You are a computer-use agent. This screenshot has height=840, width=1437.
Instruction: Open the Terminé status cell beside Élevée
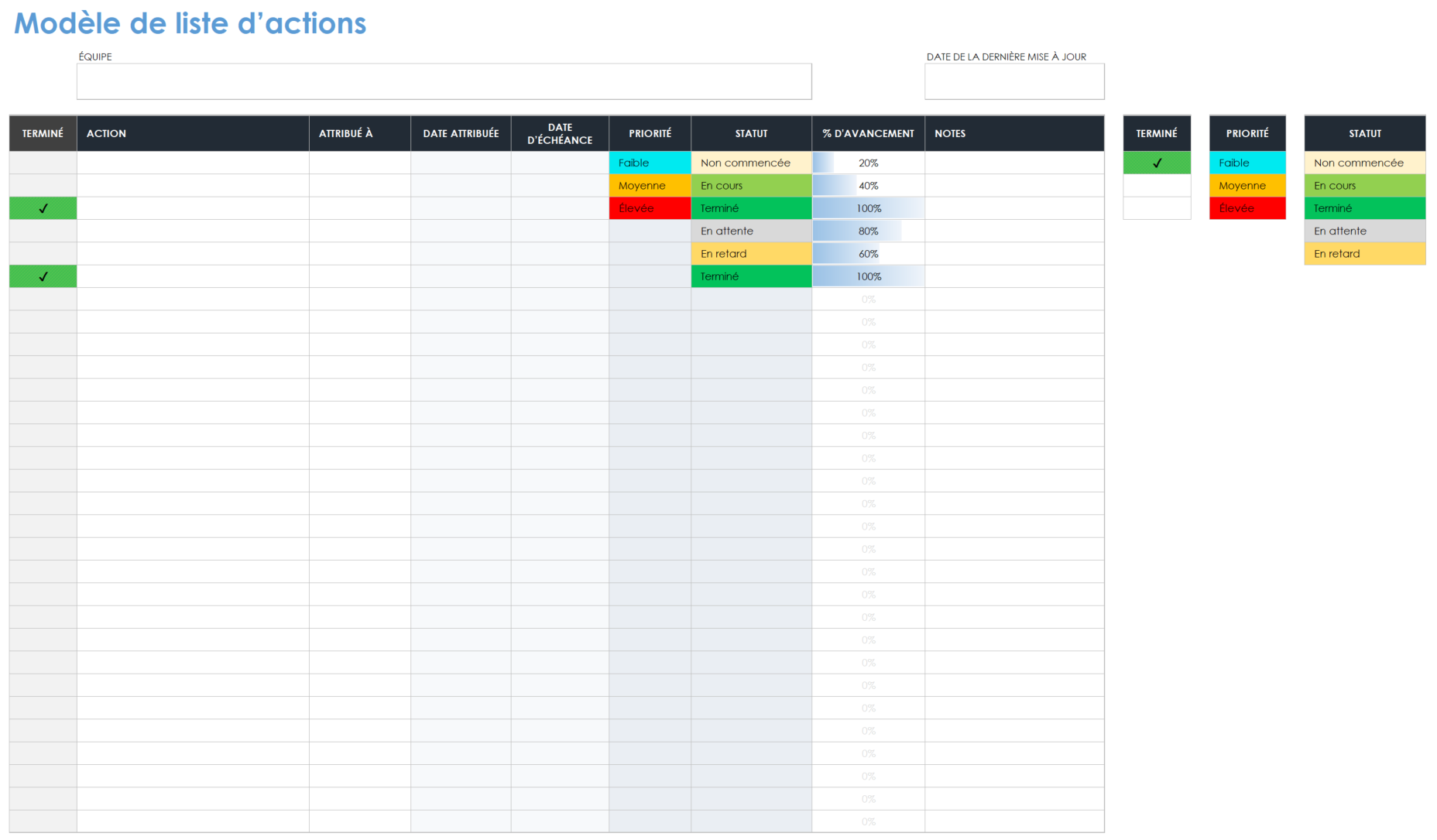coord(751,208)
